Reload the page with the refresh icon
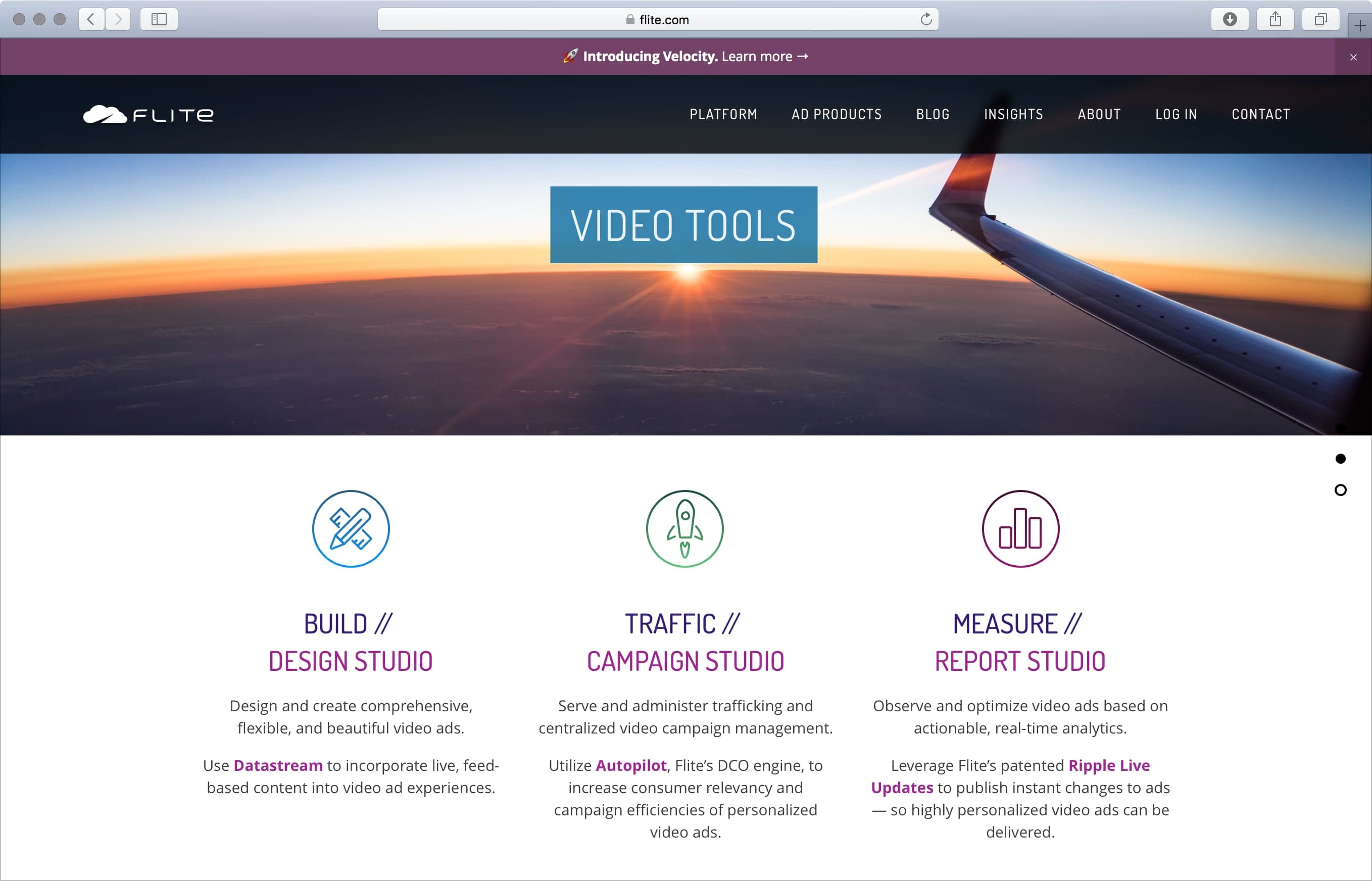The width and height of the screenshot is (1372, 881). point(926,20)
